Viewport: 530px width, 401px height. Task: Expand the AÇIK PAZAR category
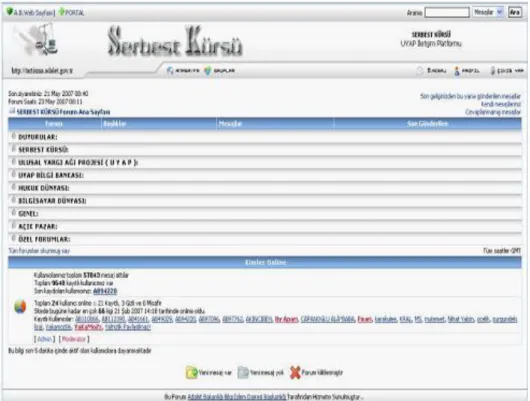coord(38,227)
